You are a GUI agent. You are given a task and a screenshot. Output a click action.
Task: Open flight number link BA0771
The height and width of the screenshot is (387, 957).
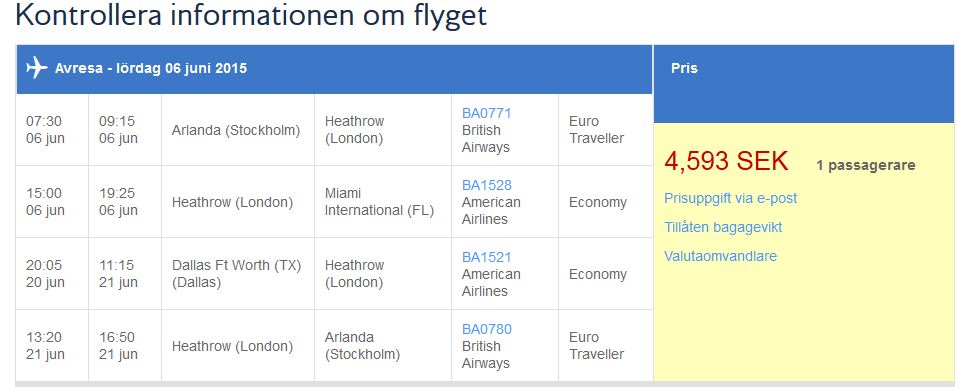[486, 114]
